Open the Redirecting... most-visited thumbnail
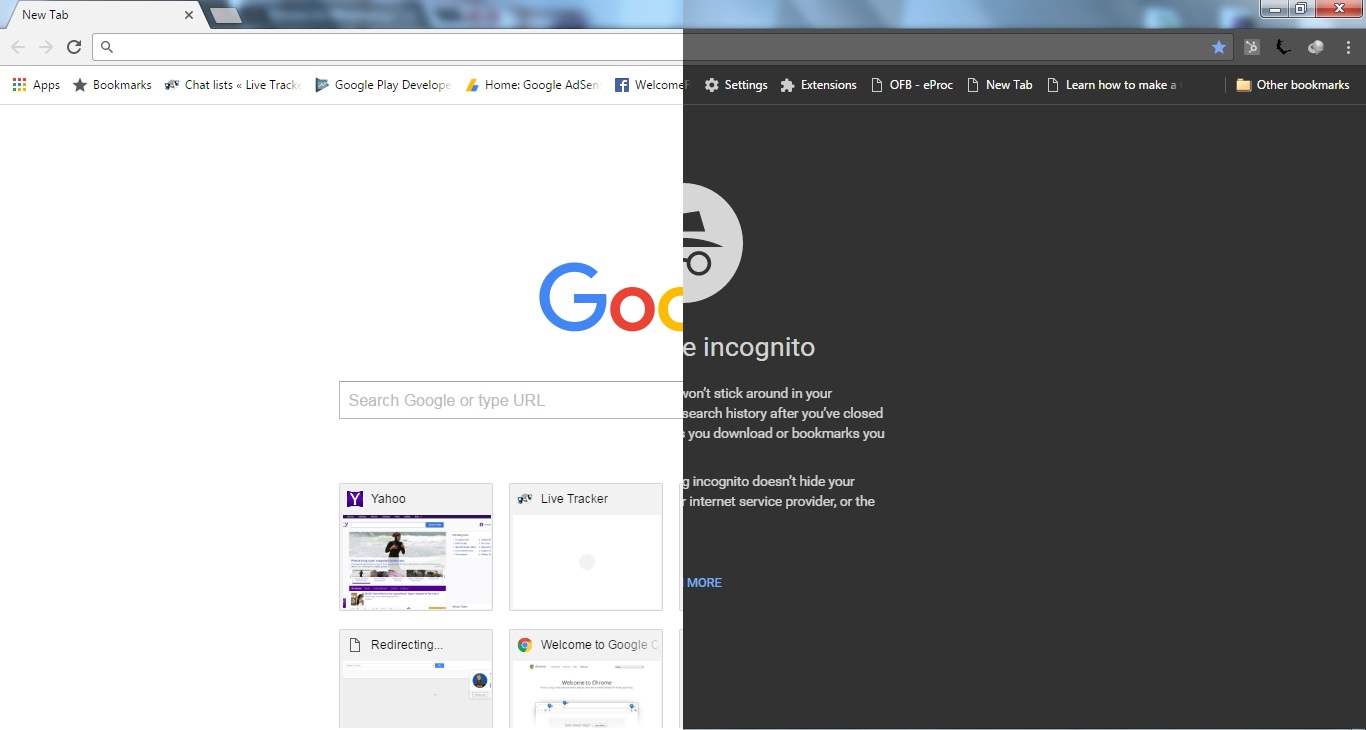This screenshot has height=730, width=1366. point(416,680)
